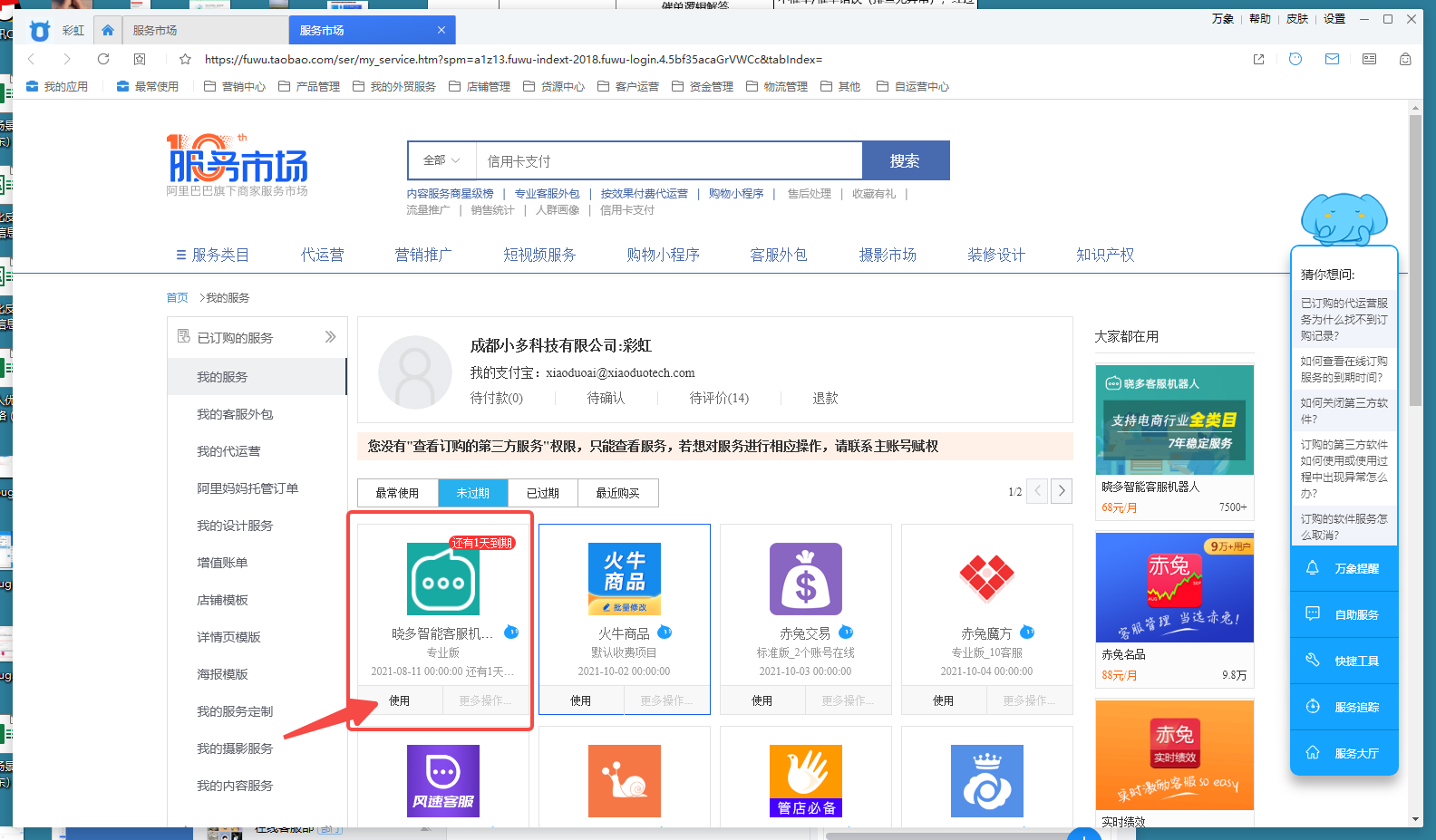The width and height of the screenshot is (1436, 840).
Task: Open 阿里妈妈托管订单 in the sidebar
Action: (247, 488)
